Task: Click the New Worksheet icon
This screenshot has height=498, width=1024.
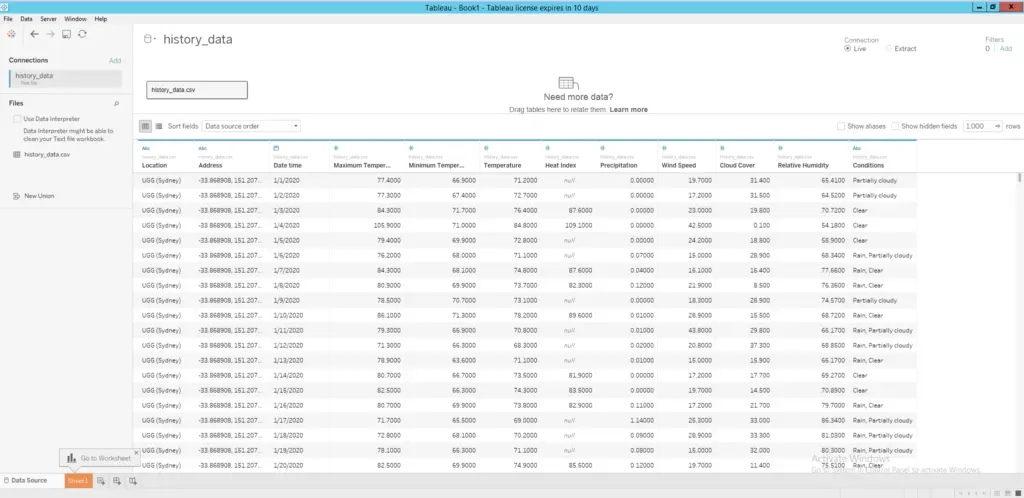Action: pyautogui.click(x=101, y=481)
